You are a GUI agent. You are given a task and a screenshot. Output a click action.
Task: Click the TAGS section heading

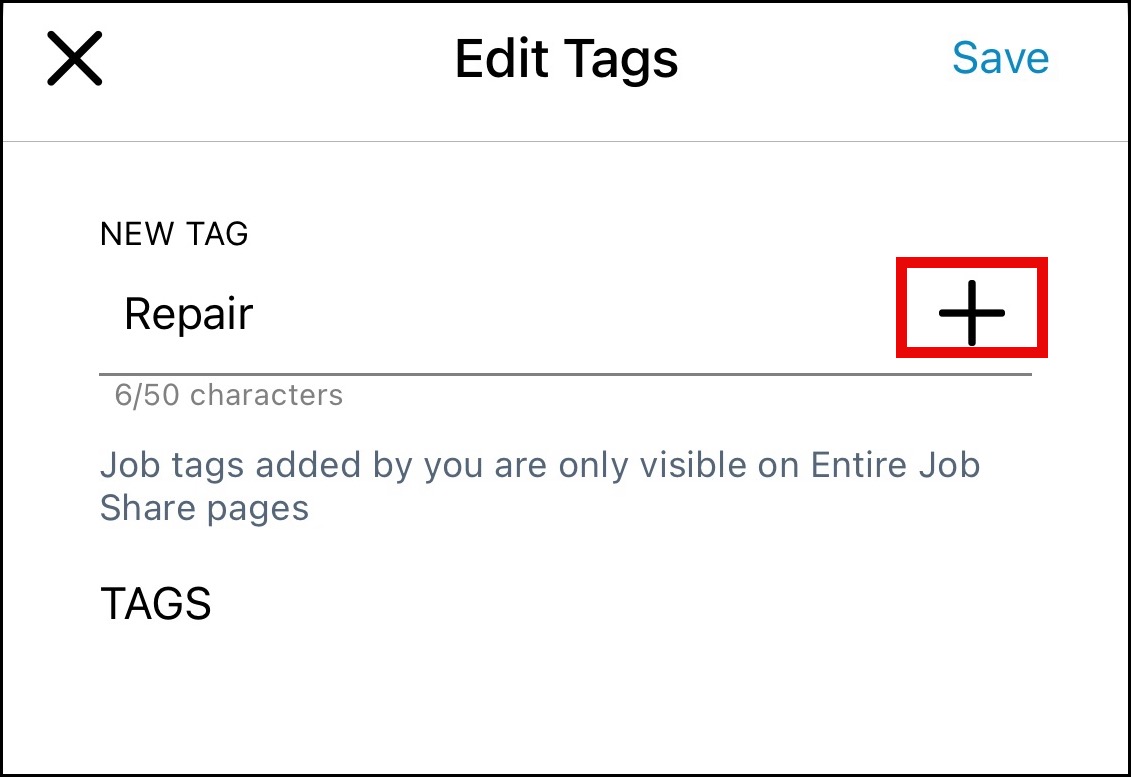point(156,604)
